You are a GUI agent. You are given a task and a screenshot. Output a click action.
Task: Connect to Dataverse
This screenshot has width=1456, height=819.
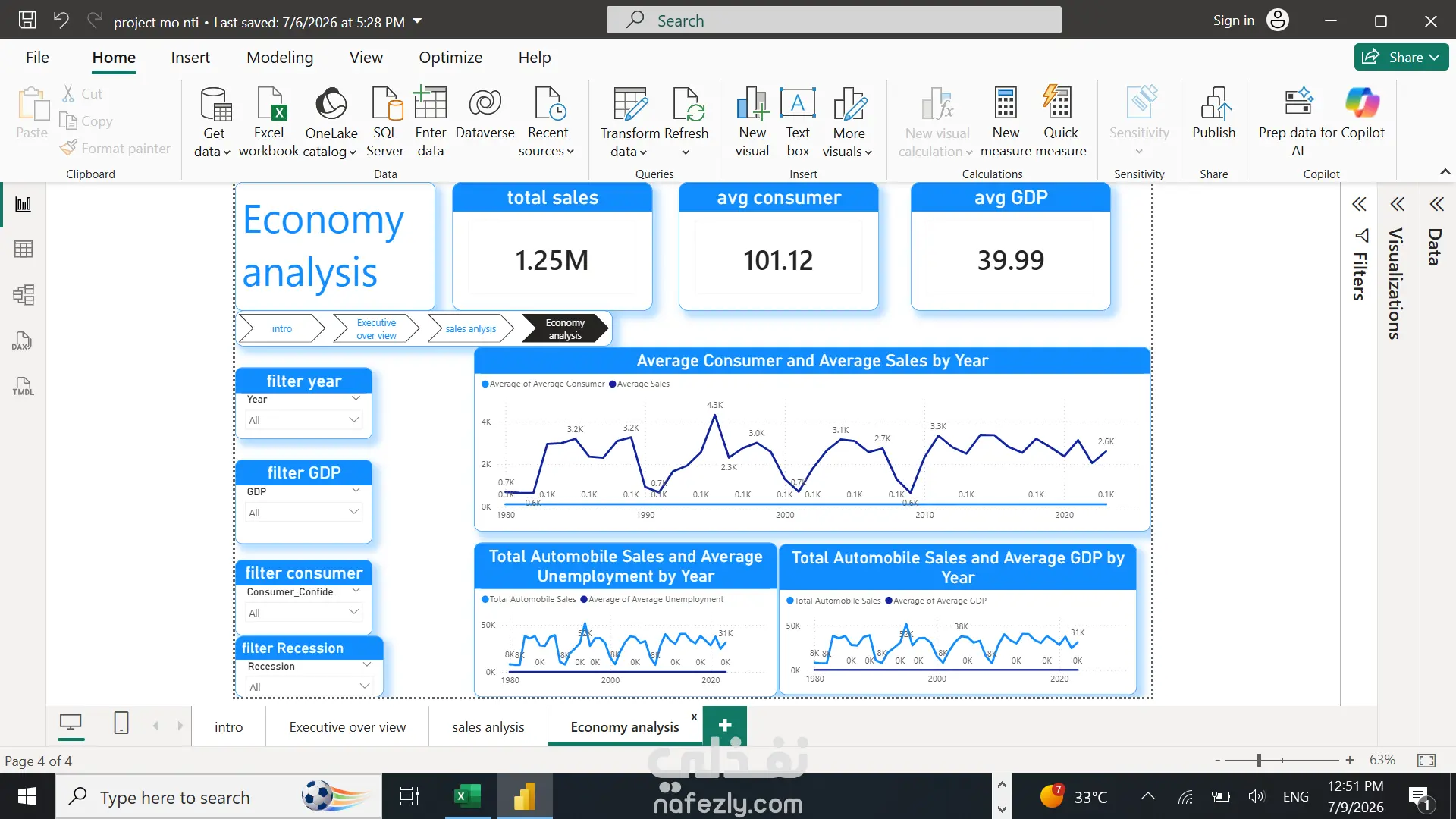coord(485,114)
